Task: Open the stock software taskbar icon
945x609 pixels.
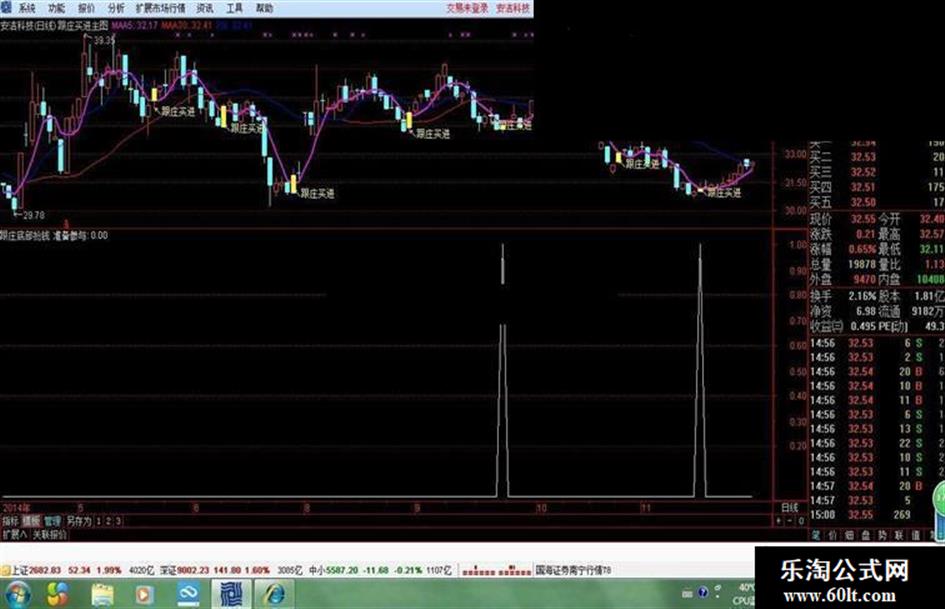Action: [231, 595]
